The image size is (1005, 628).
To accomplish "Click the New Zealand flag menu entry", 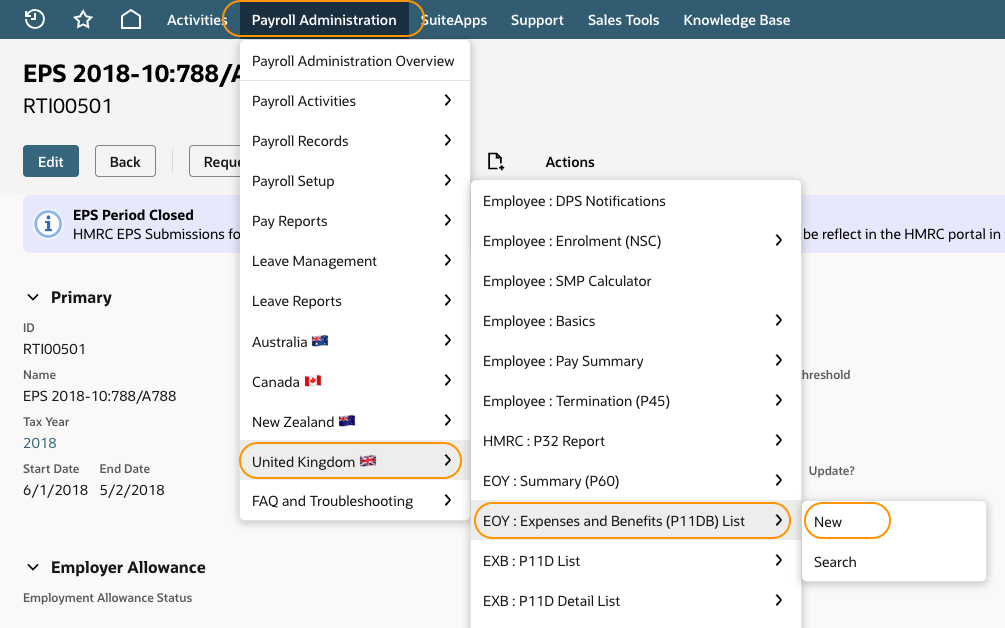I will click(351, 422).
